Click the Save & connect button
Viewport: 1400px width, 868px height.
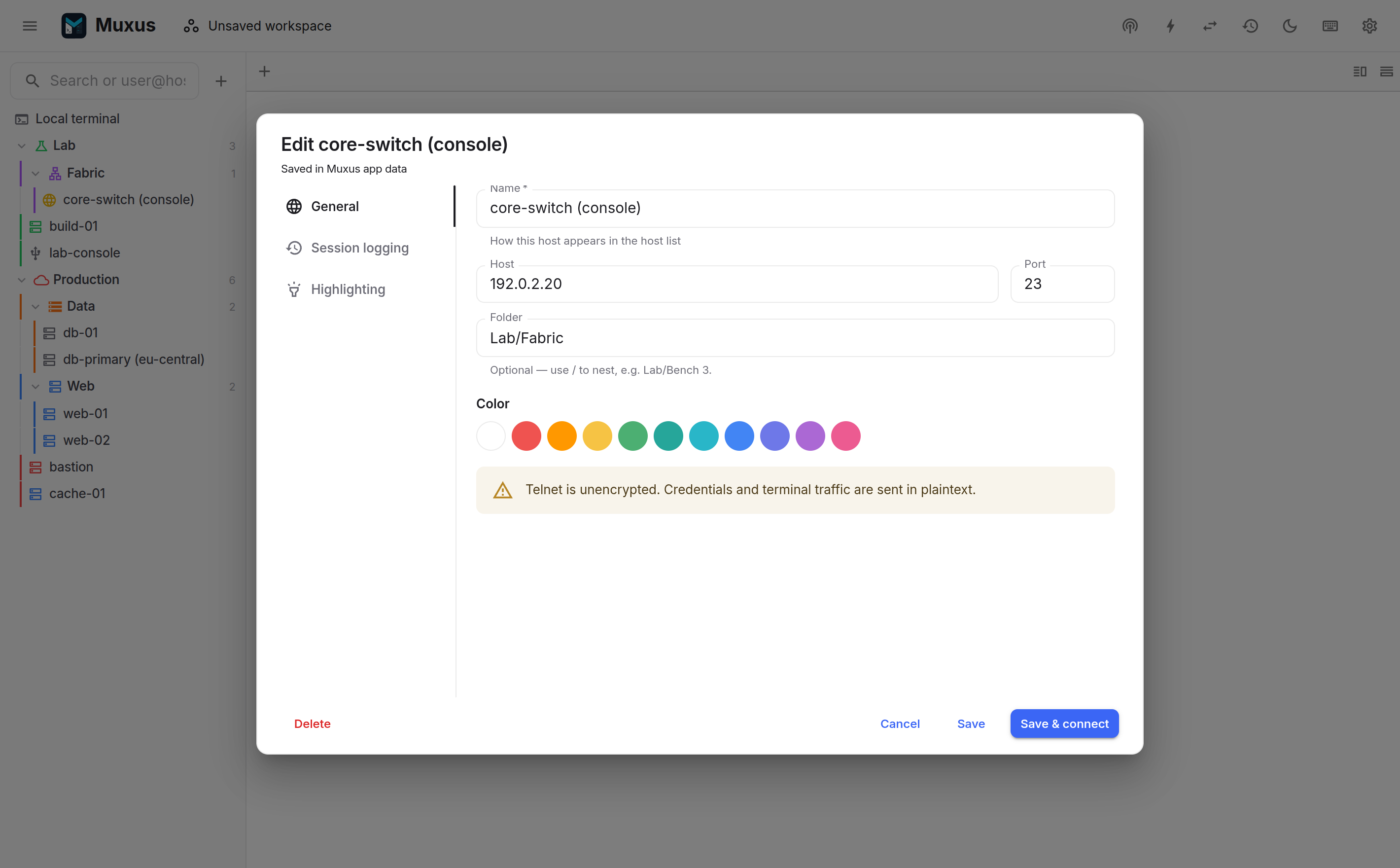(1064, 723)
